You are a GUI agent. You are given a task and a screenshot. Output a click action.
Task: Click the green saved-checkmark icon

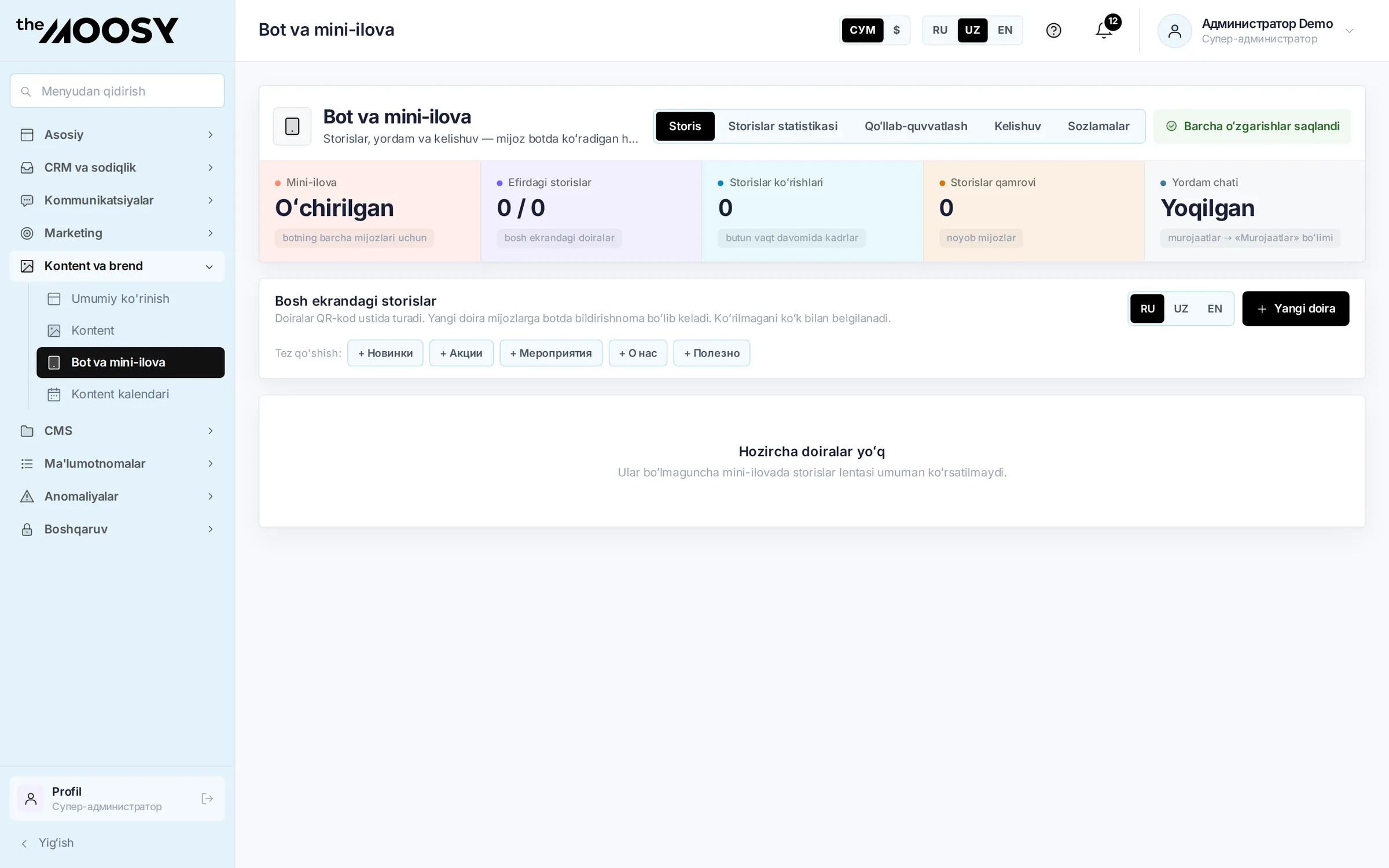(1171, 126)
